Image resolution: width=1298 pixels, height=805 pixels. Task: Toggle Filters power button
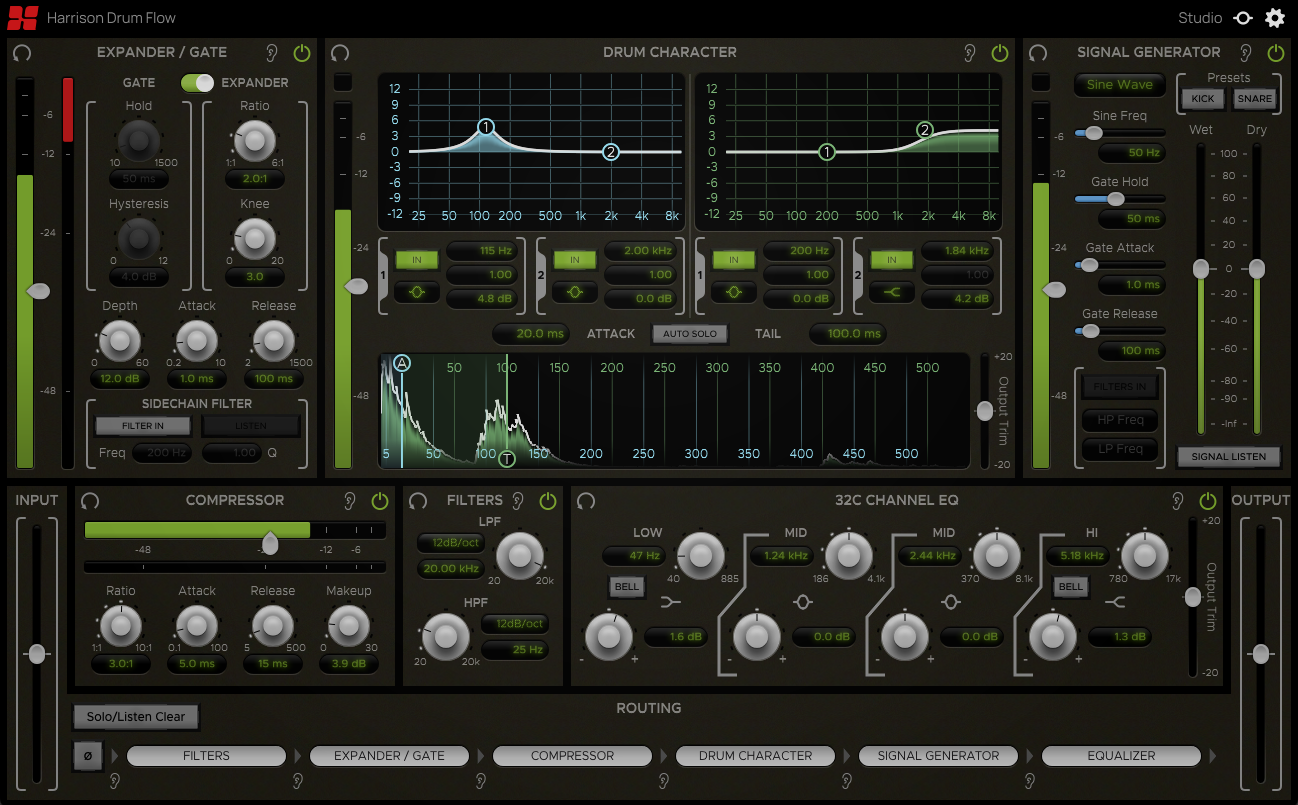pyautogui.click(x=548, y=501)
